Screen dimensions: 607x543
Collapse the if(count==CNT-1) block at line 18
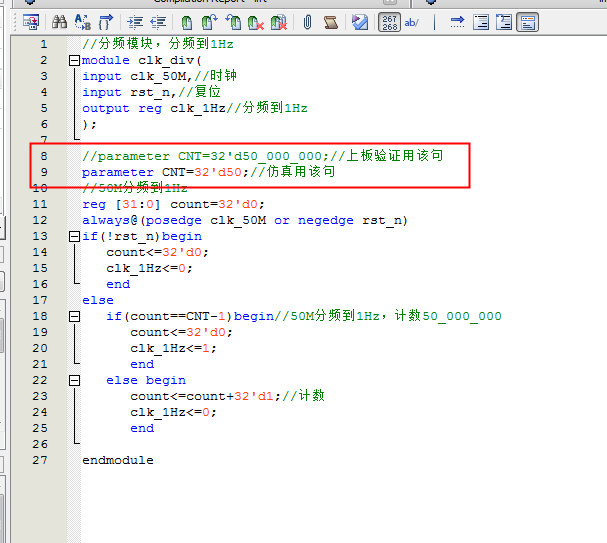point(74,317)
